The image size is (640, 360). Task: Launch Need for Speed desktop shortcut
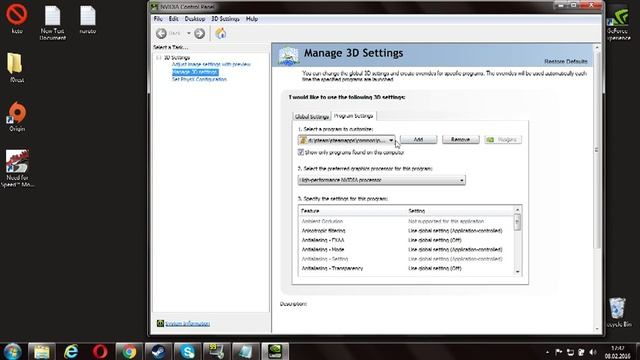coord(17,168)
